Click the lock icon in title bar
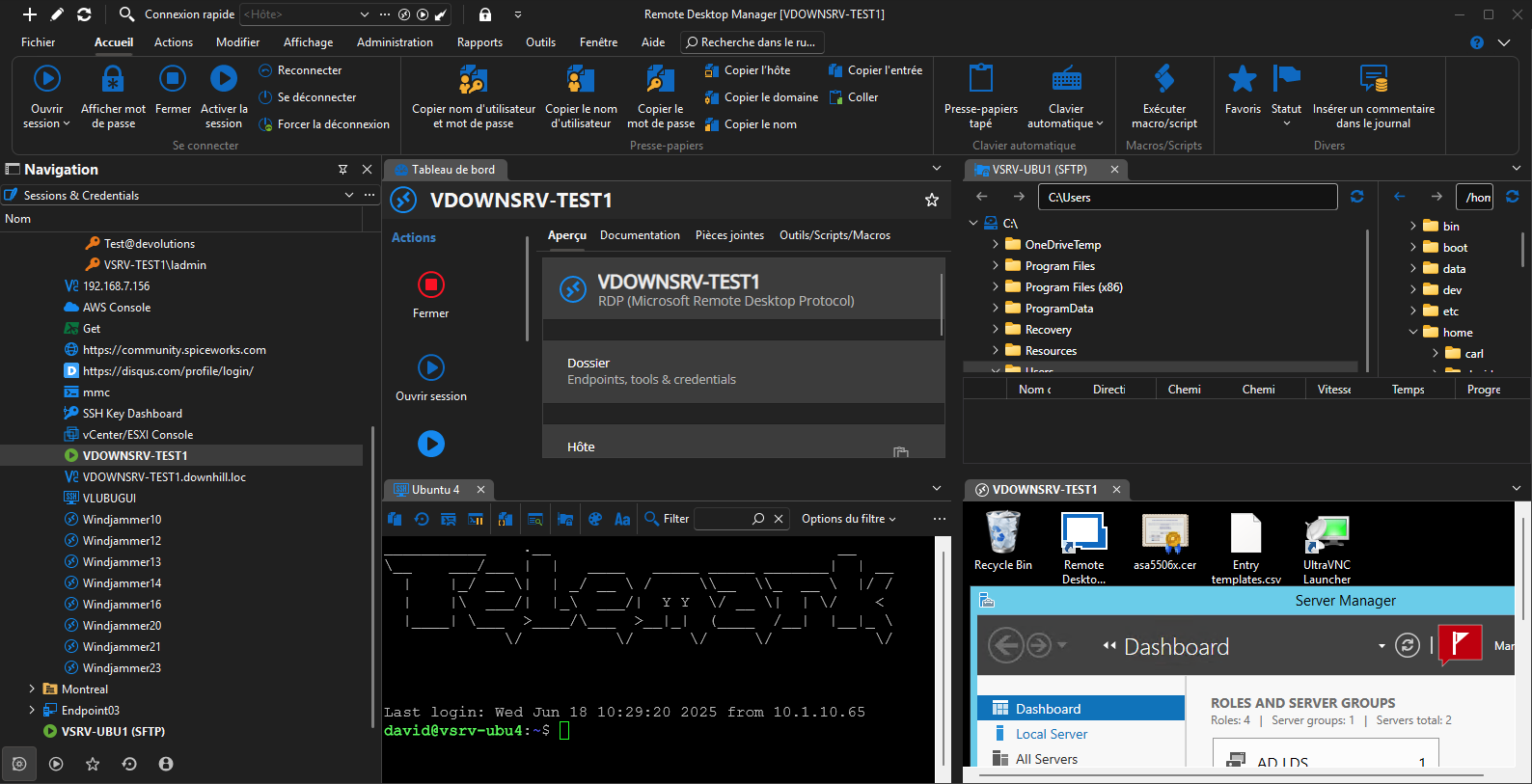Image resolution: width=1532 pixels, height=784 pixels. pos(485,14)
